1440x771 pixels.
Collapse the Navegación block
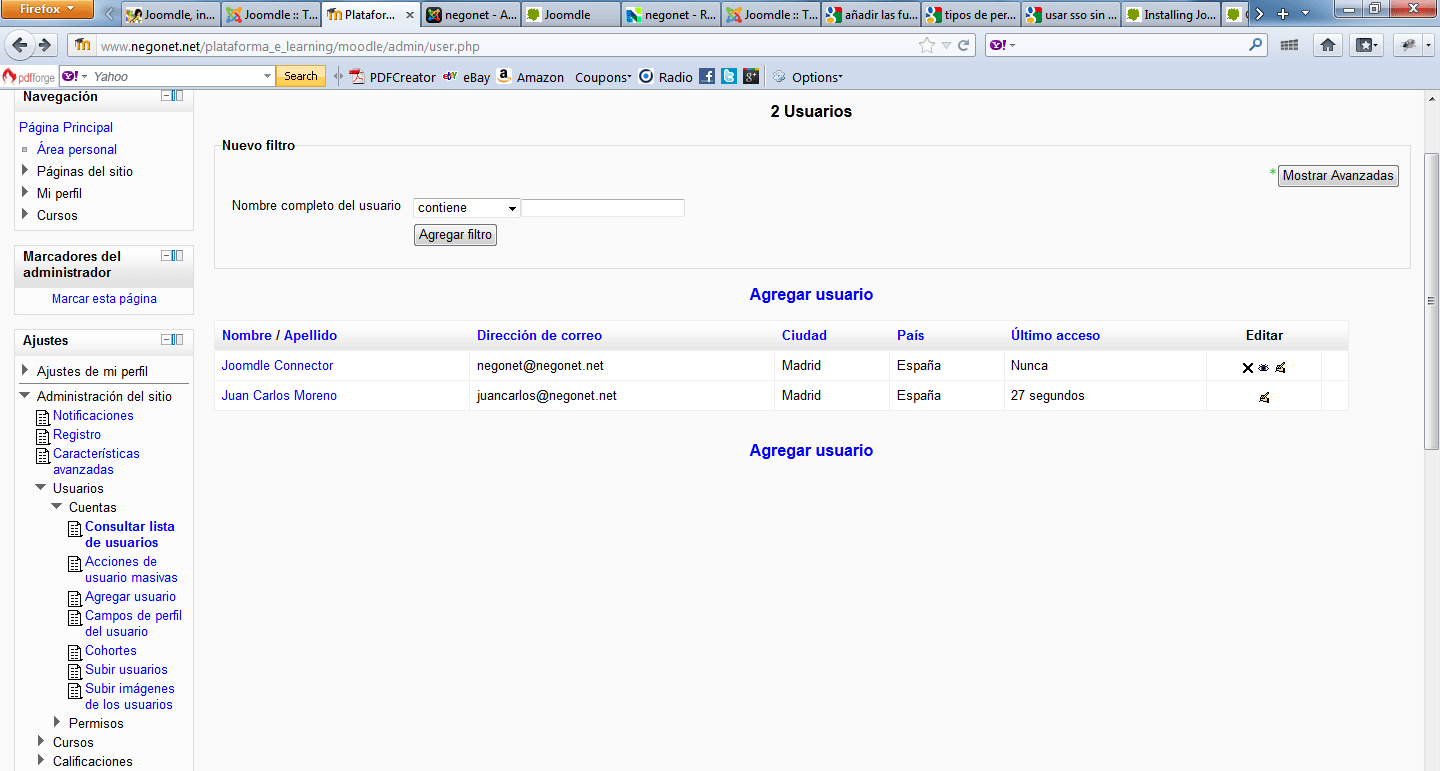point(167,96)
